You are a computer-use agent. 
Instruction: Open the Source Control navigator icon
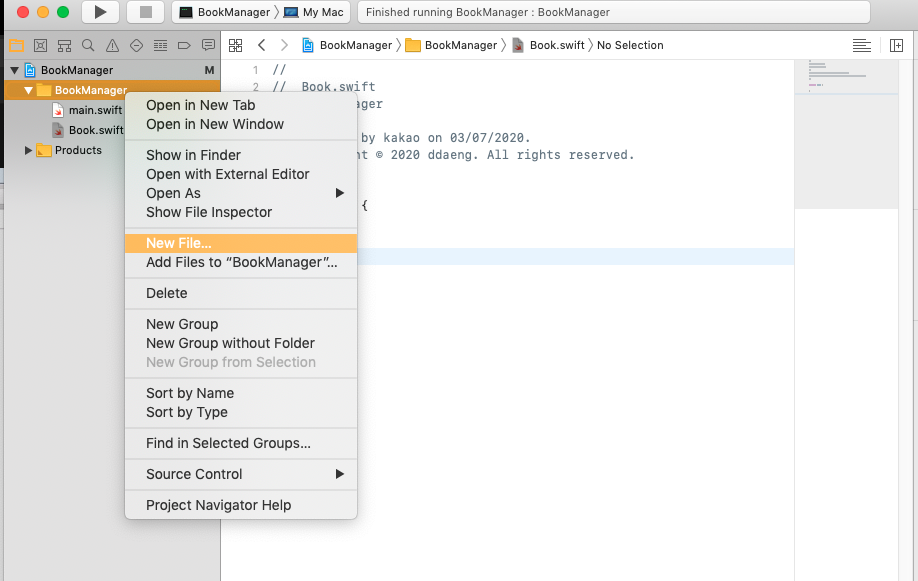[x=40, y=46]
